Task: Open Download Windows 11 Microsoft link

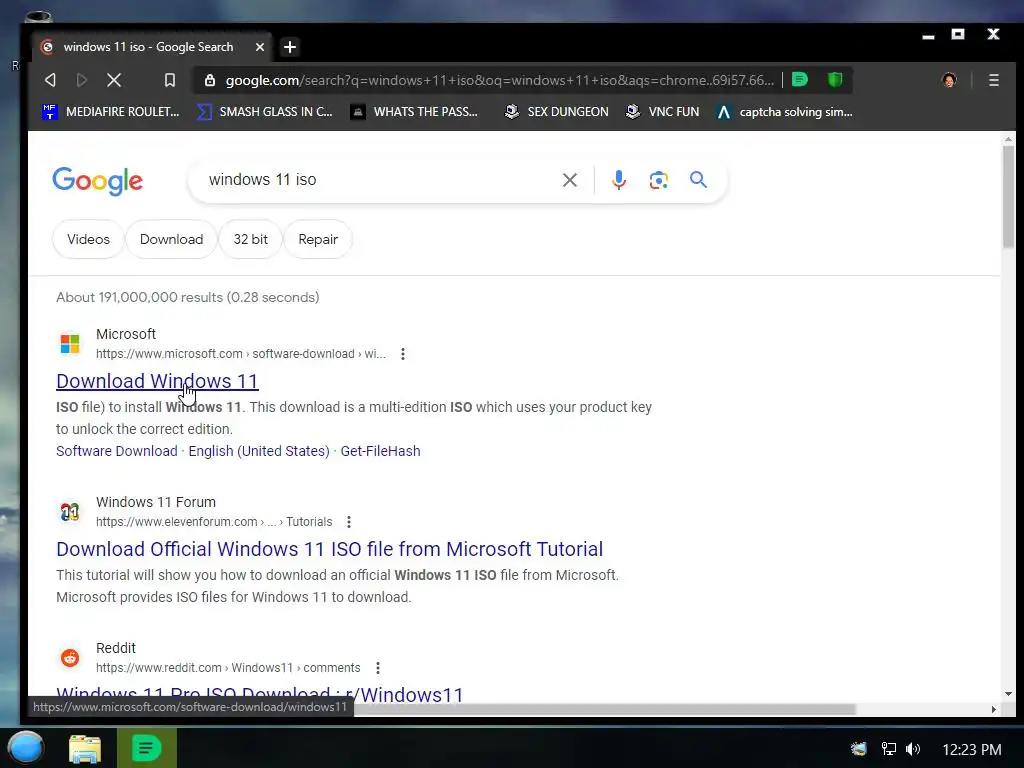Action: click(x=157, y=381)
